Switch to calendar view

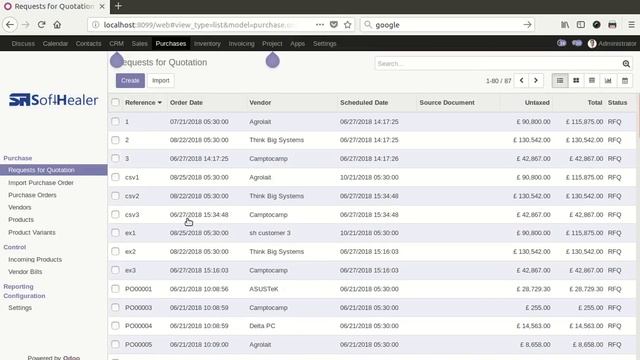pyautogui.click(x=624, y=80)
